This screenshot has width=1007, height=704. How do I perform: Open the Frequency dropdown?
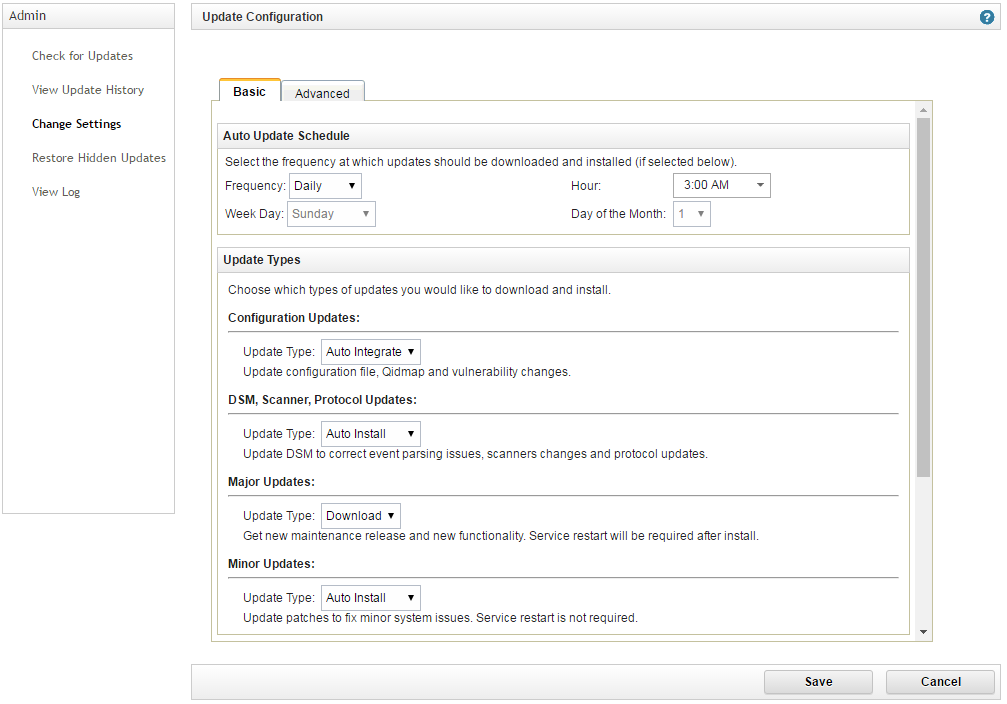click(325, 185)
